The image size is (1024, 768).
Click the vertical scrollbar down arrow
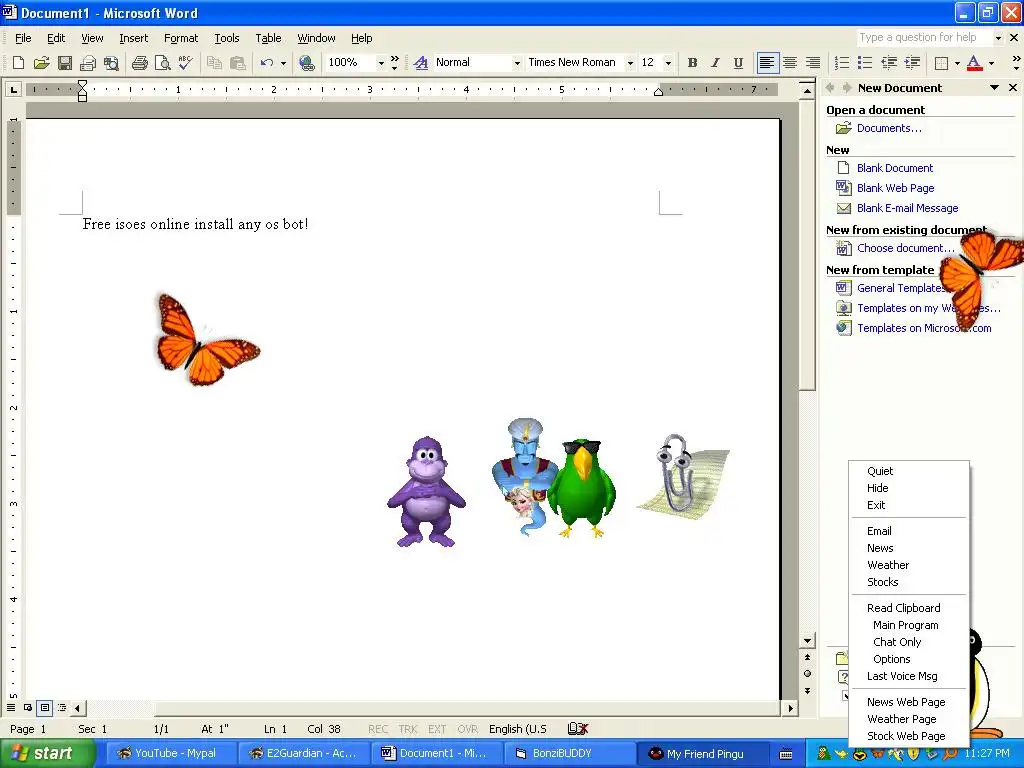point(808,641)
